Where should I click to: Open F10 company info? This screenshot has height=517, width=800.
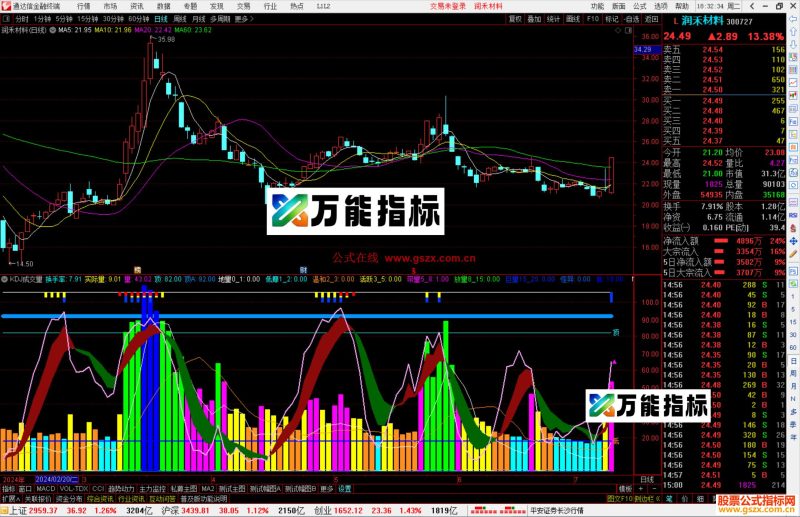point(593,19)
